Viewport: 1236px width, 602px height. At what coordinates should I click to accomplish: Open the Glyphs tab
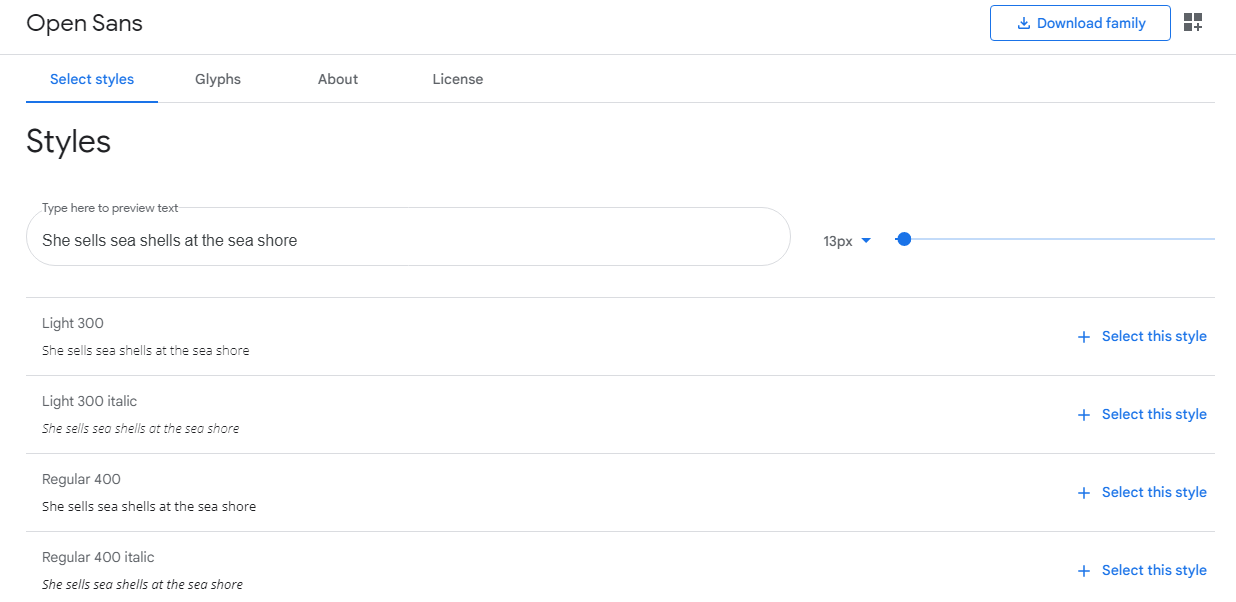[x=218, y=79]
